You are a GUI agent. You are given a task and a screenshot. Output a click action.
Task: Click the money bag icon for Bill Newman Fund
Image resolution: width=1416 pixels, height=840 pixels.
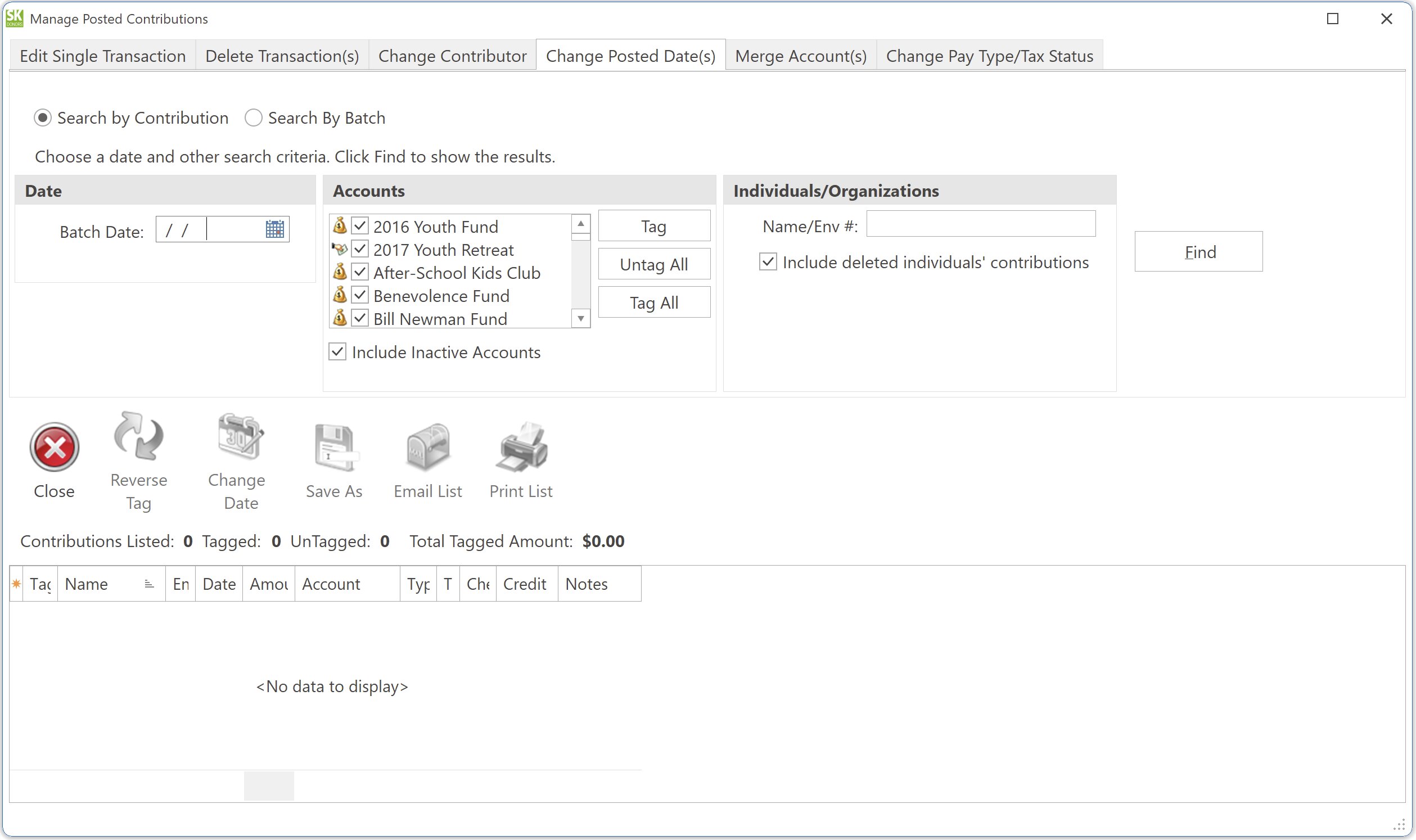(340, 318)
